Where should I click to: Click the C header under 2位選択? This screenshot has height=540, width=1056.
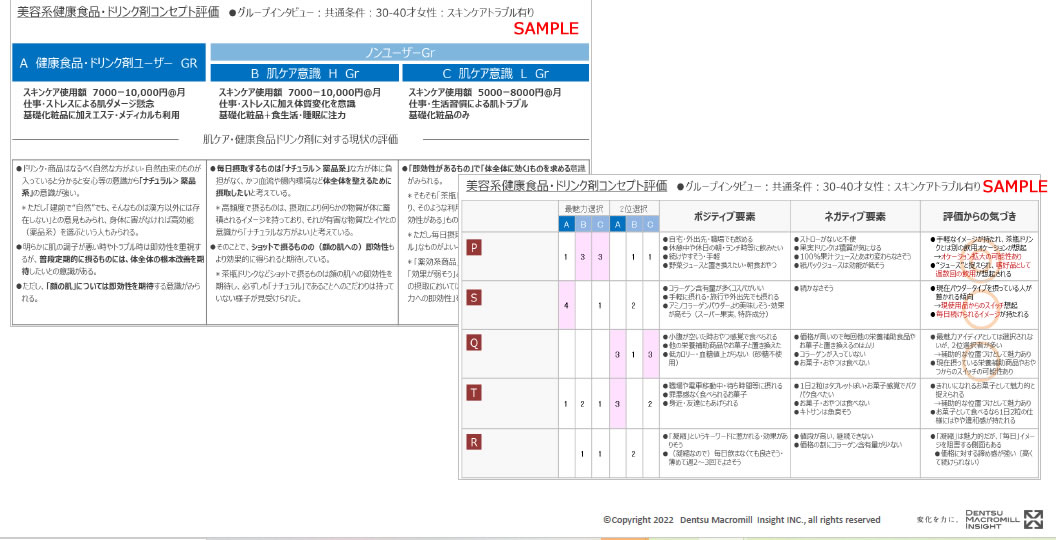coord(651,224)
